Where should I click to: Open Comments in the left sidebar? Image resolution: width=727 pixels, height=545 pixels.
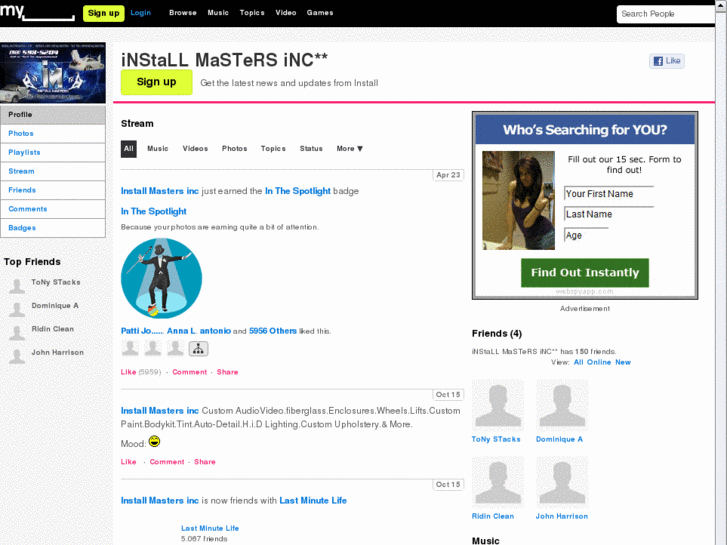point(53,209)
